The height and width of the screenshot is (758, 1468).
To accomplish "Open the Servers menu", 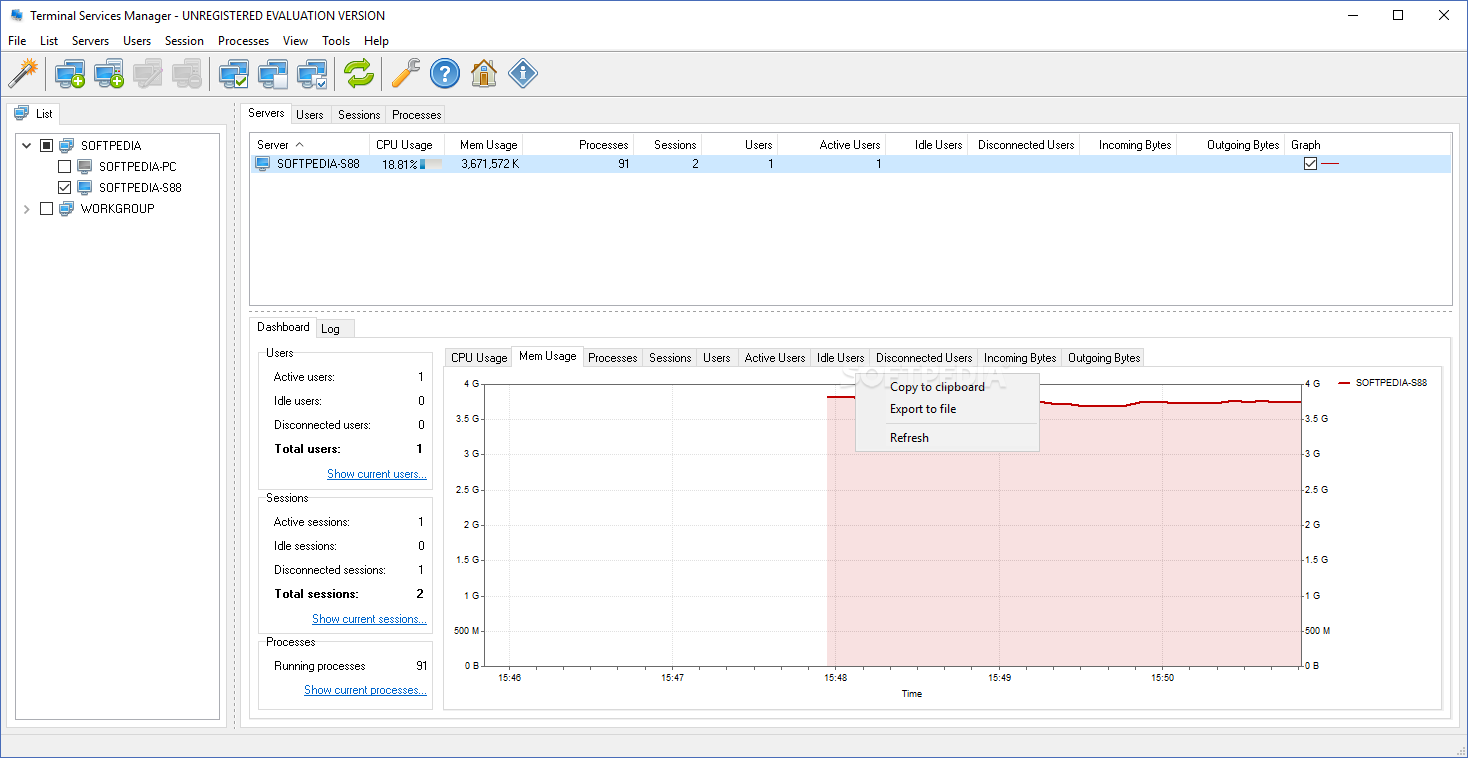I will [x=90, y=41].
